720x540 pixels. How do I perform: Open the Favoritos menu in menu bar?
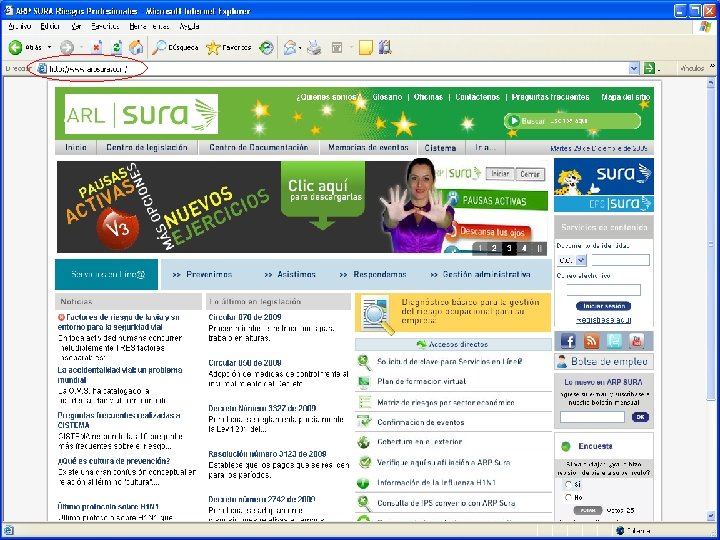[x=105, y=26]
